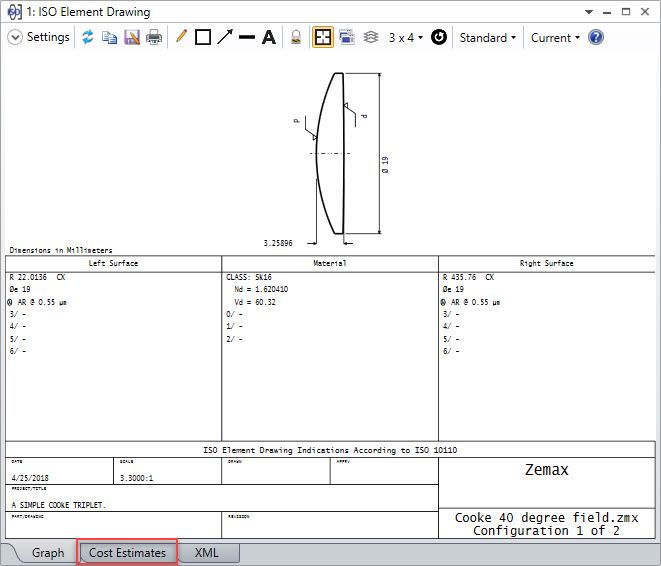Select the text annotation tool

(269, 38)
